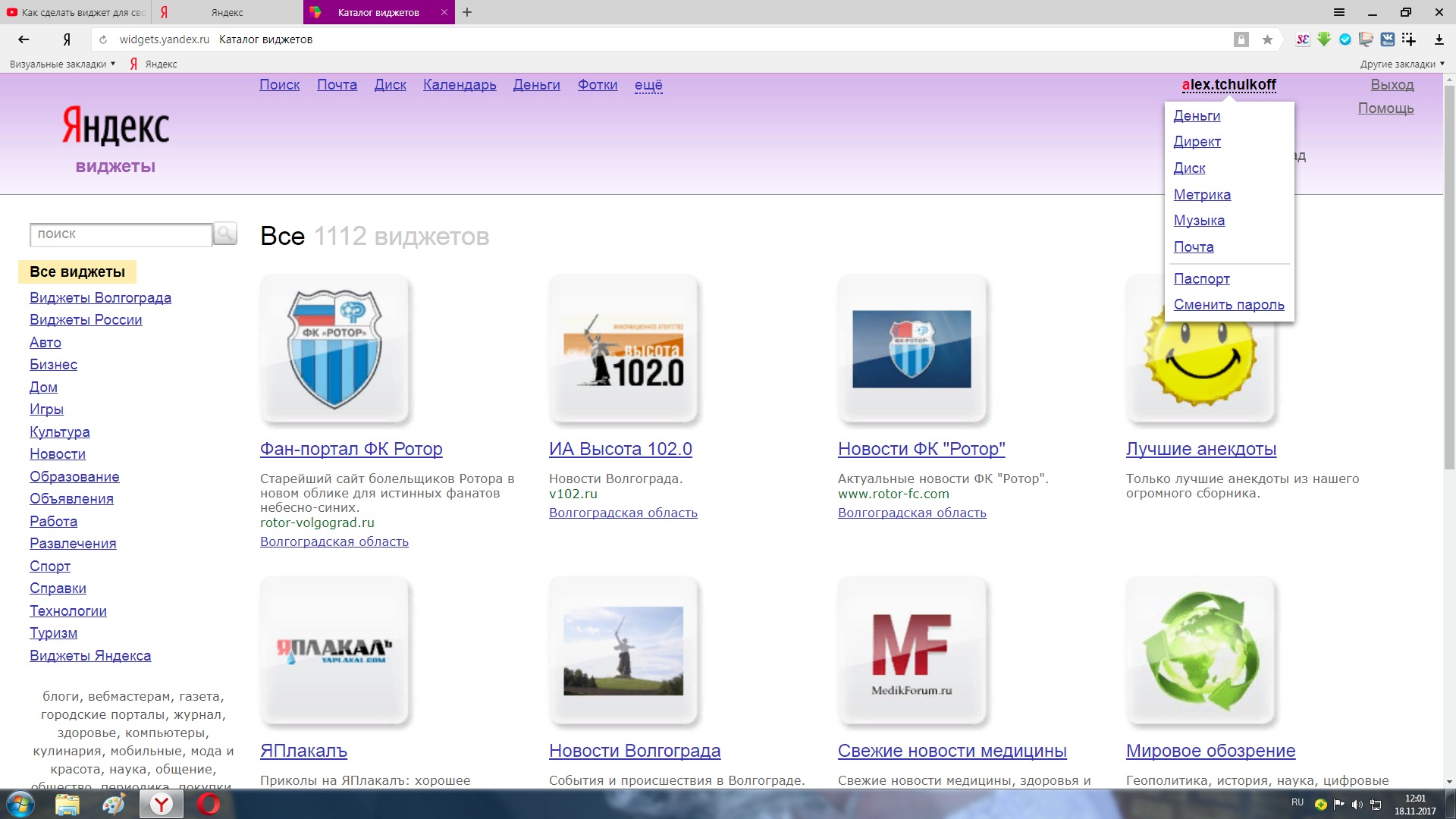This screenshot has height=819, width=1456.
Task: Open the VK Menu extension
Action: (x=1387, y=39)
